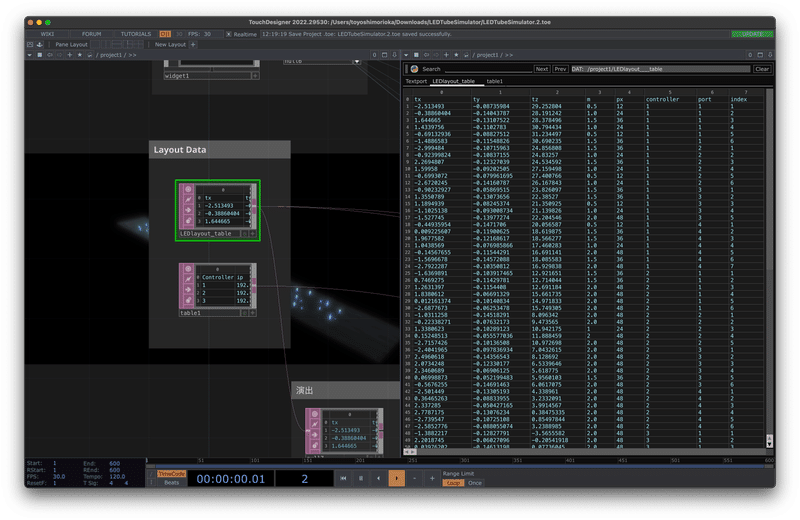This screenshot has height=520, width=800.
Task: Click the textport pane's home icon
Action: click(416, 55)
